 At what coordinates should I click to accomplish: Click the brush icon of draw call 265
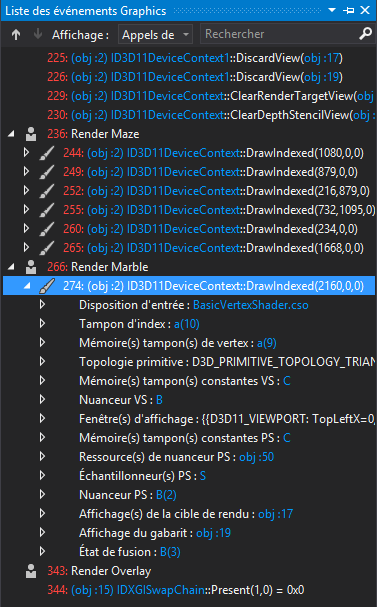[47, 248]
